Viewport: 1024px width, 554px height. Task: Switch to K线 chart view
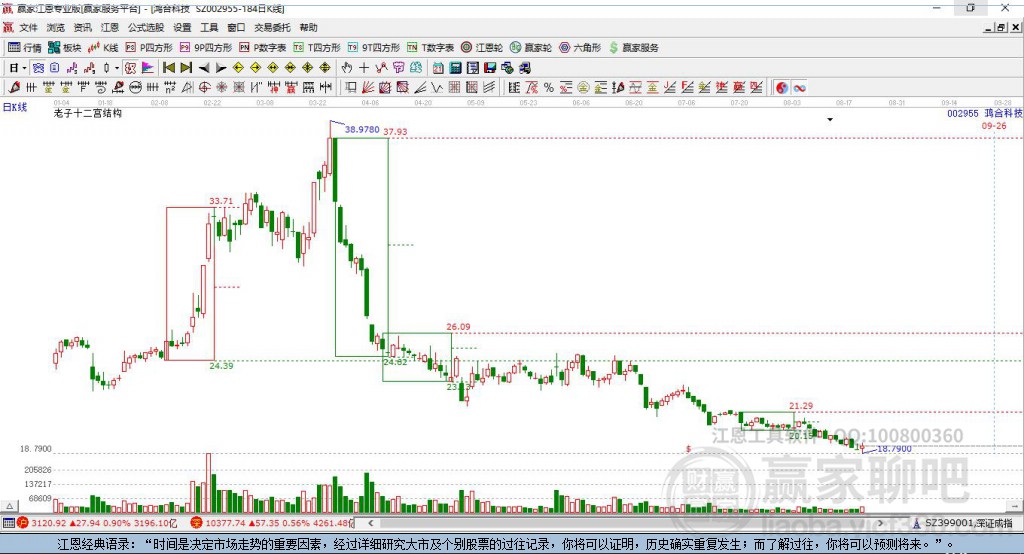click(x=103, y=48)
